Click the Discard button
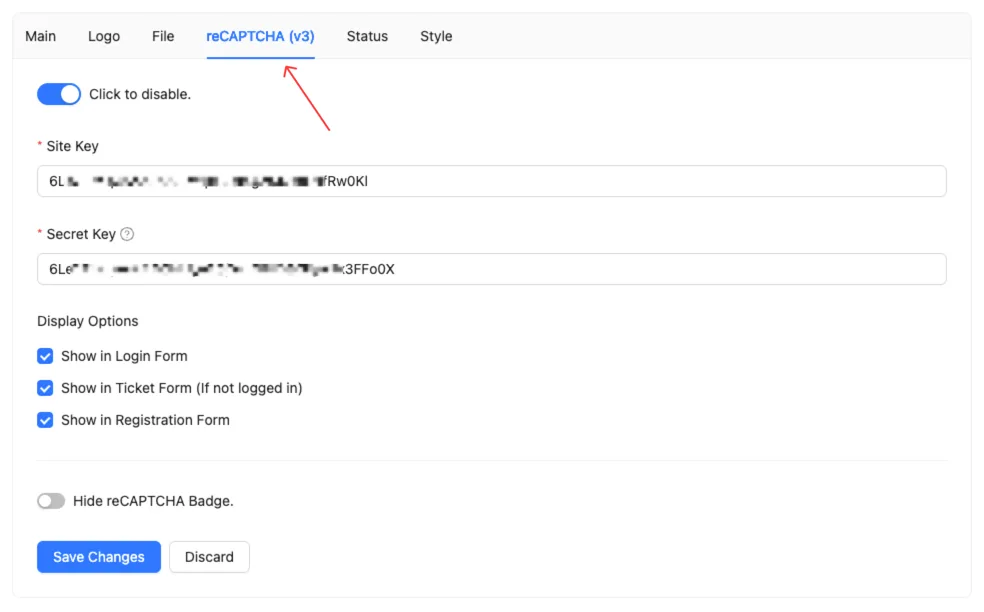This screenshot has height=612, width=984. coord(209,557)
